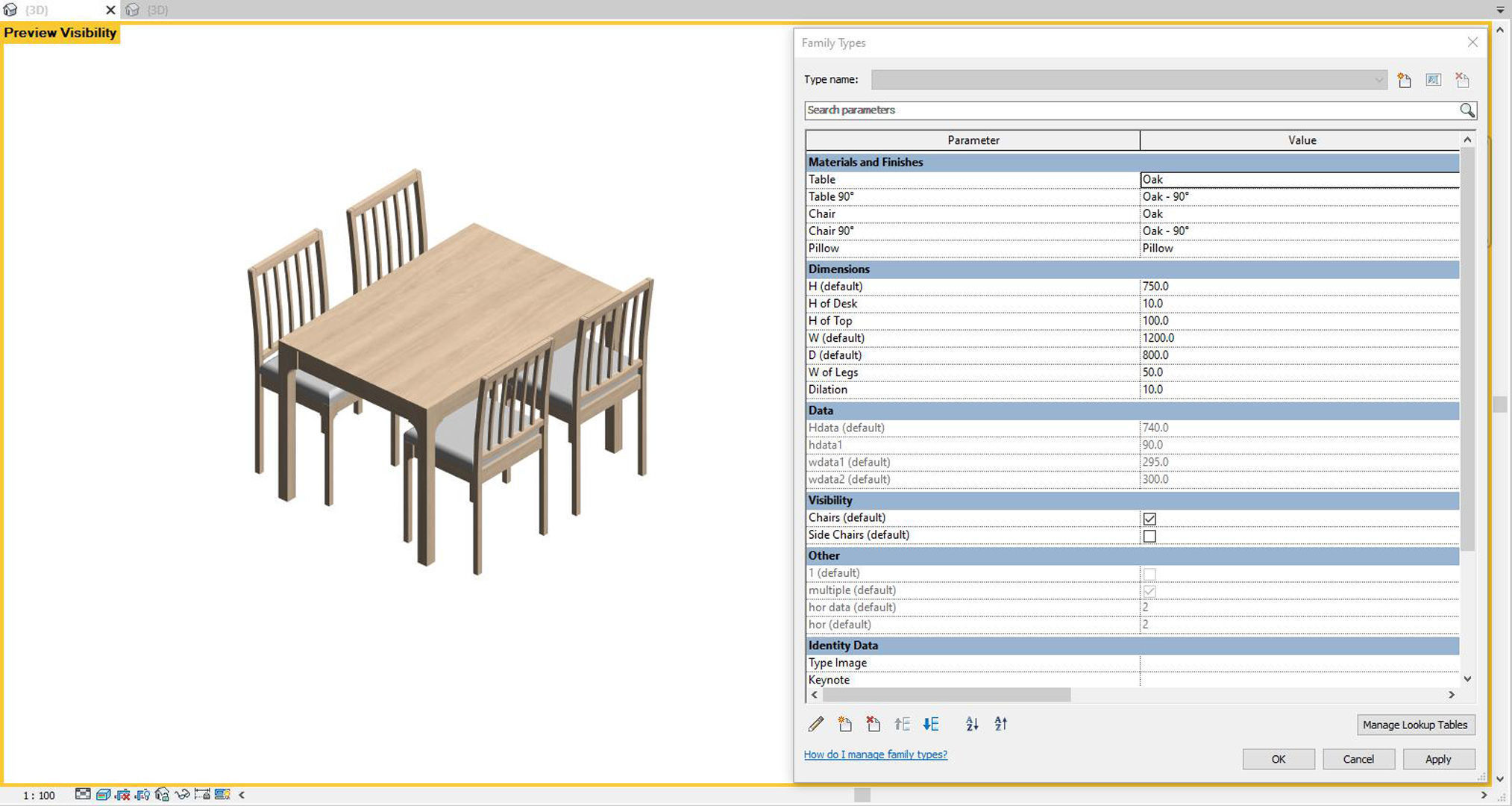
Task: Click the Delete Parameter icon
Action: [873, 724]
